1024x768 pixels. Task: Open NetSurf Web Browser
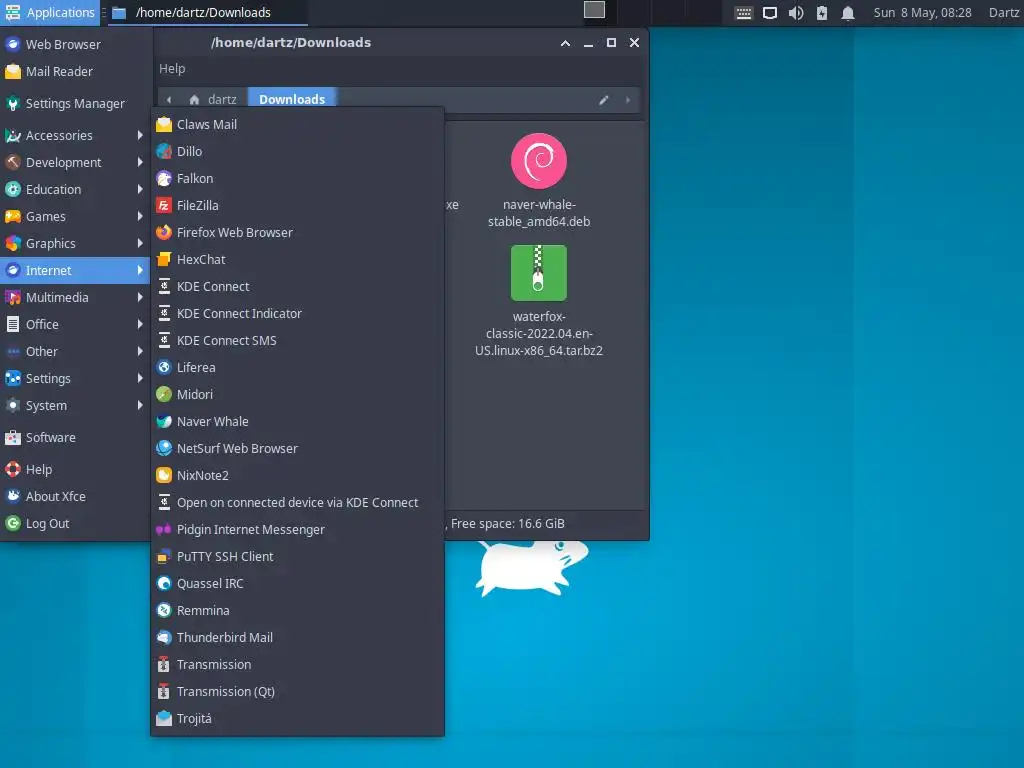297,449
